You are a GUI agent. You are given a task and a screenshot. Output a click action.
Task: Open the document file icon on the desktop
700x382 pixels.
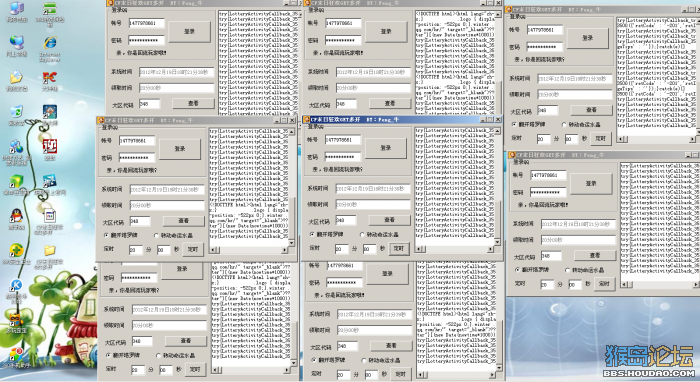coord(50,216)
